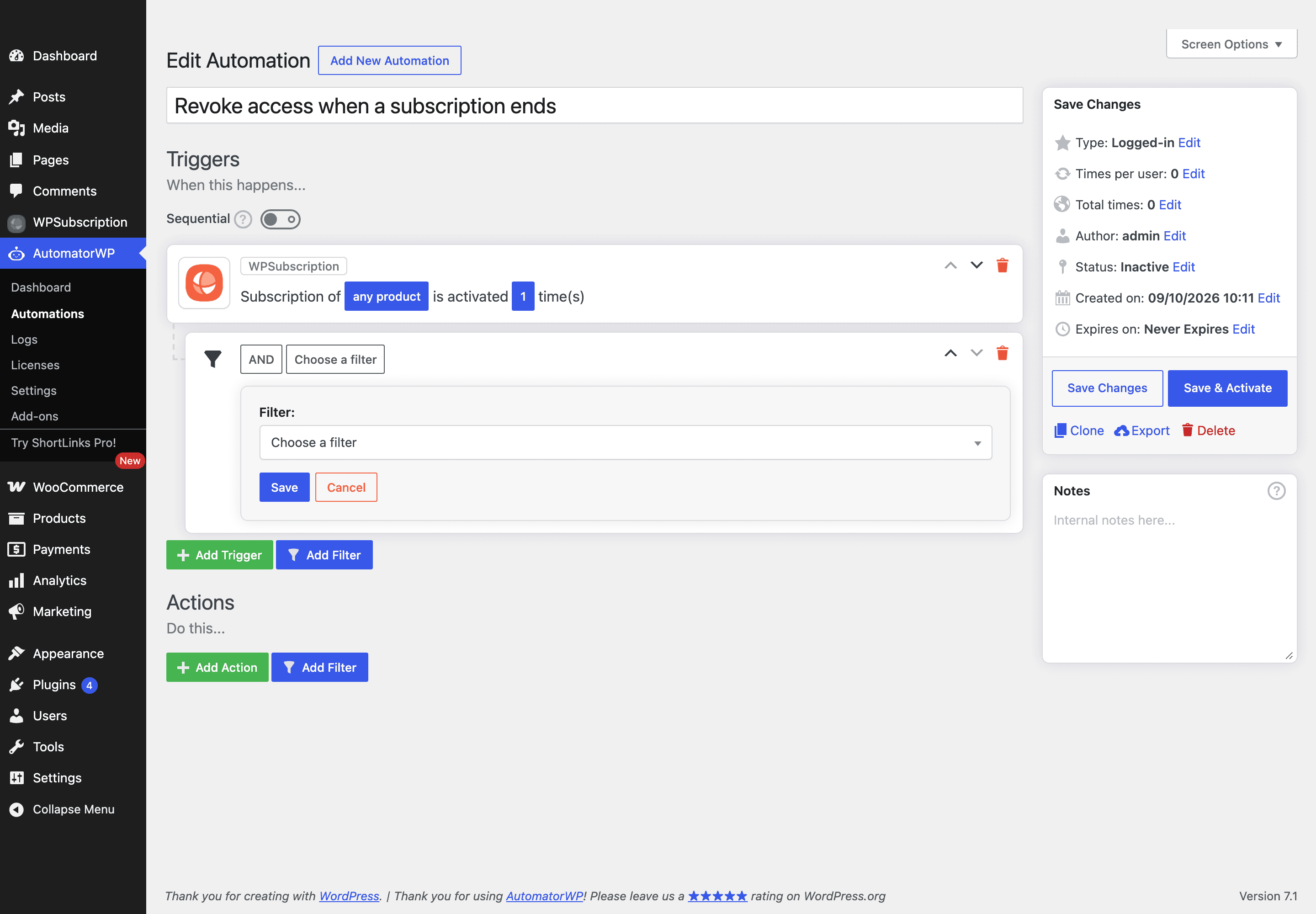Cancel the filter editing
Screen dimensions: 1316x914
pyautogui.click(x=346, y=487)
